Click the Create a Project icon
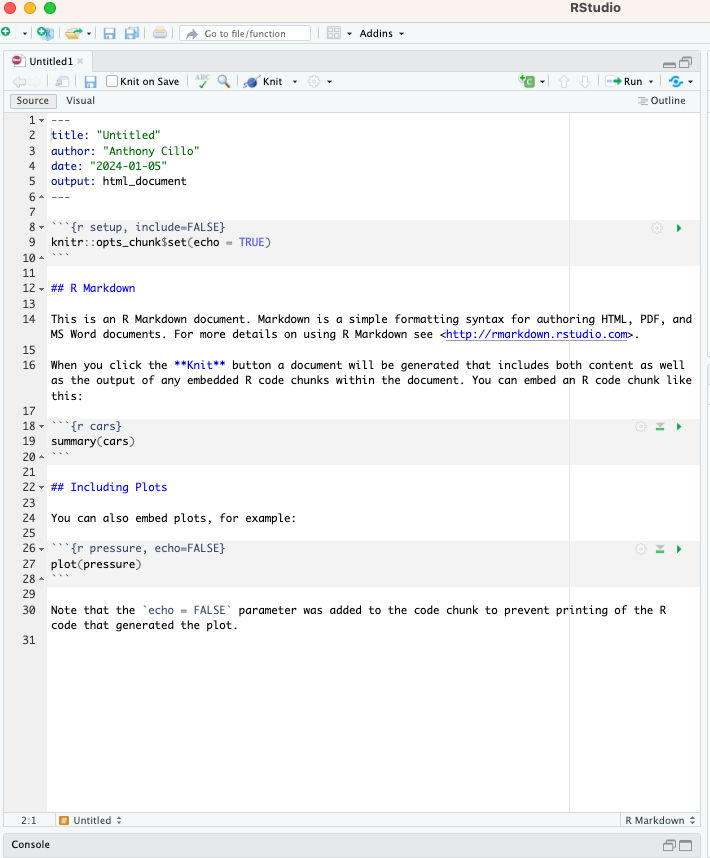 tap(45, 33)
